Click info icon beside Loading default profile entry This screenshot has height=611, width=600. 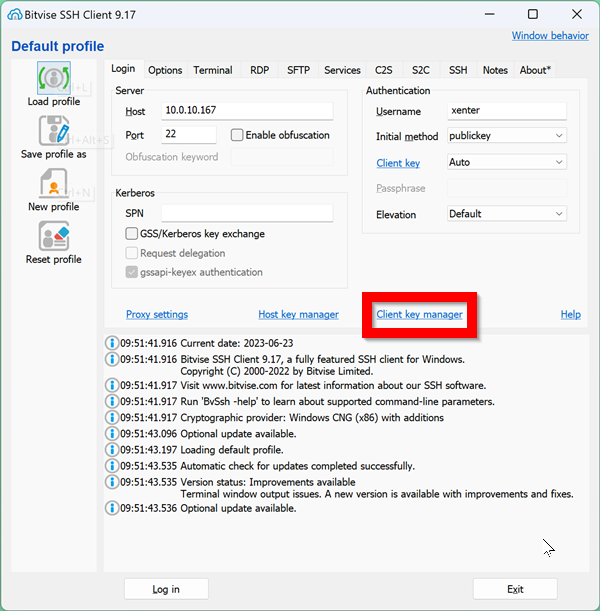112,449
